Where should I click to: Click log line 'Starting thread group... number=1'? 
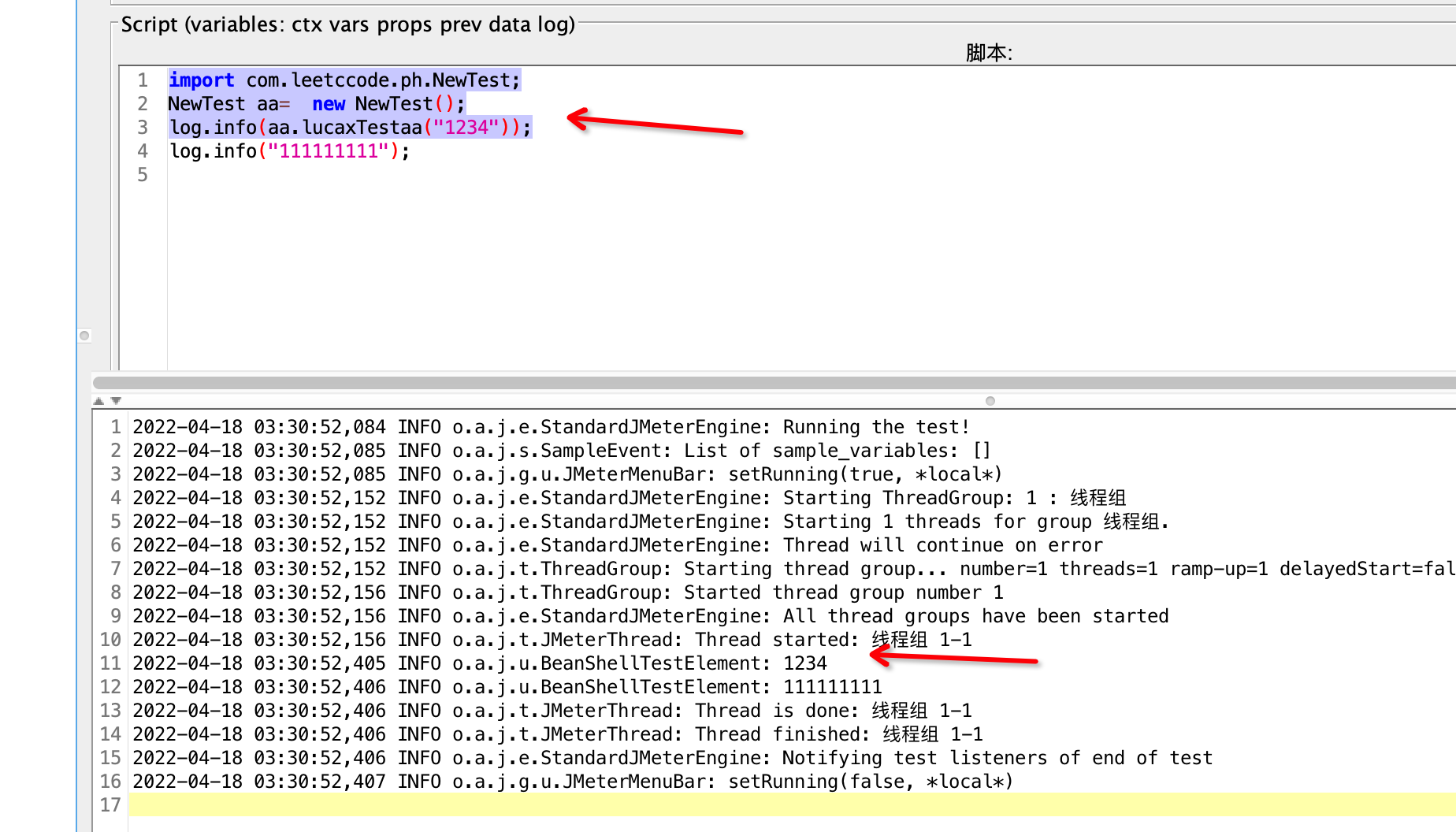pyautogui.click(x=793, y=569)
